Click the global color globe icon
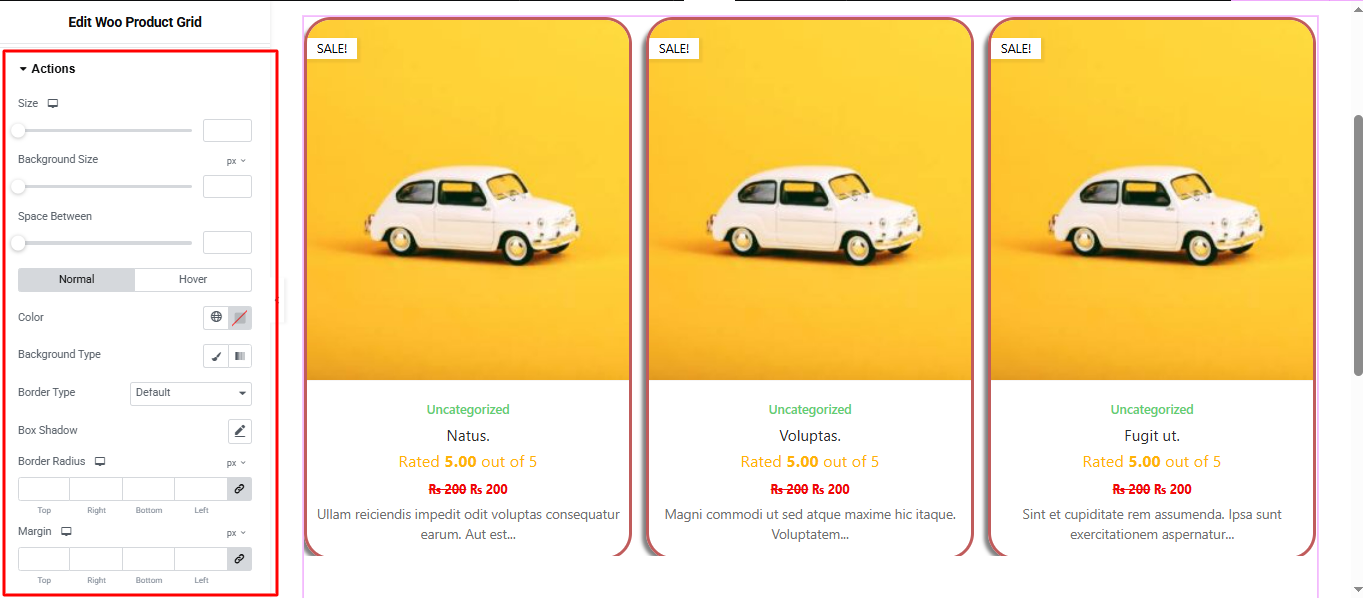 (216, 318)
